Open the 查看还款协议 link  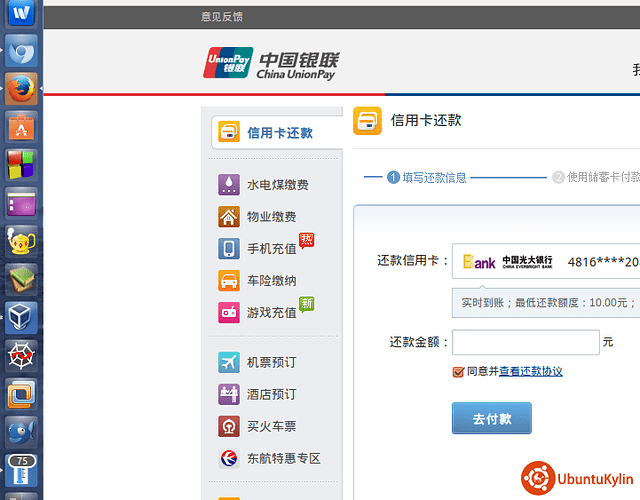pos(531,371)
